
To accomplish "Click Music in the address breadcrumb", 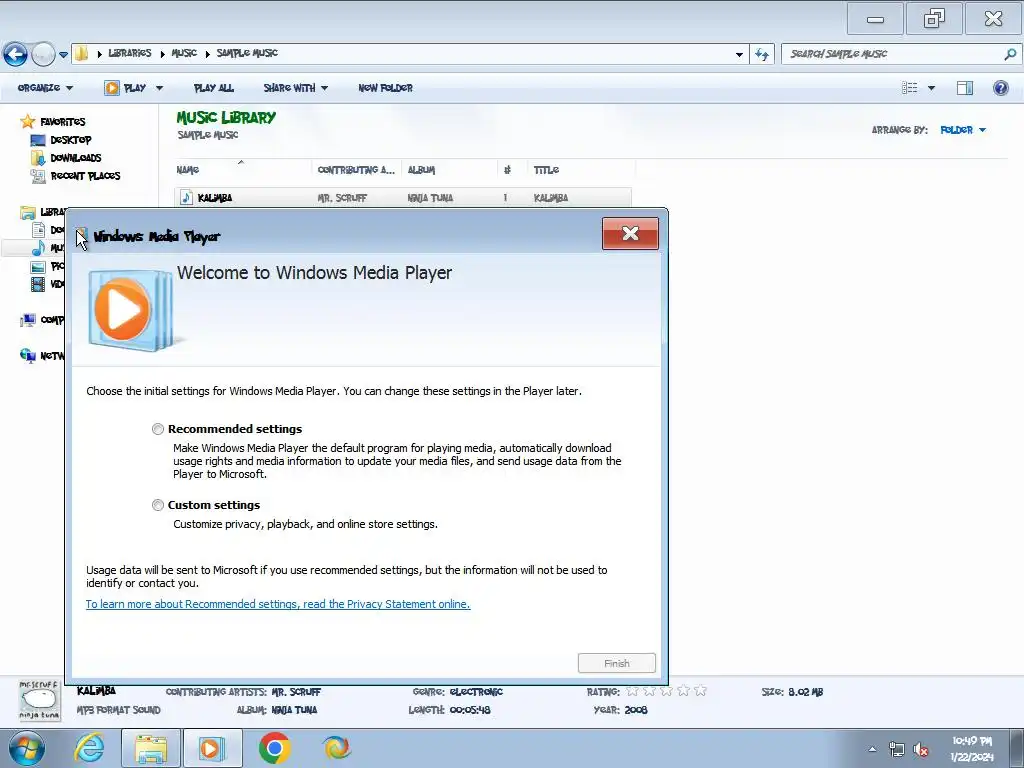I will tap(184, 53).
